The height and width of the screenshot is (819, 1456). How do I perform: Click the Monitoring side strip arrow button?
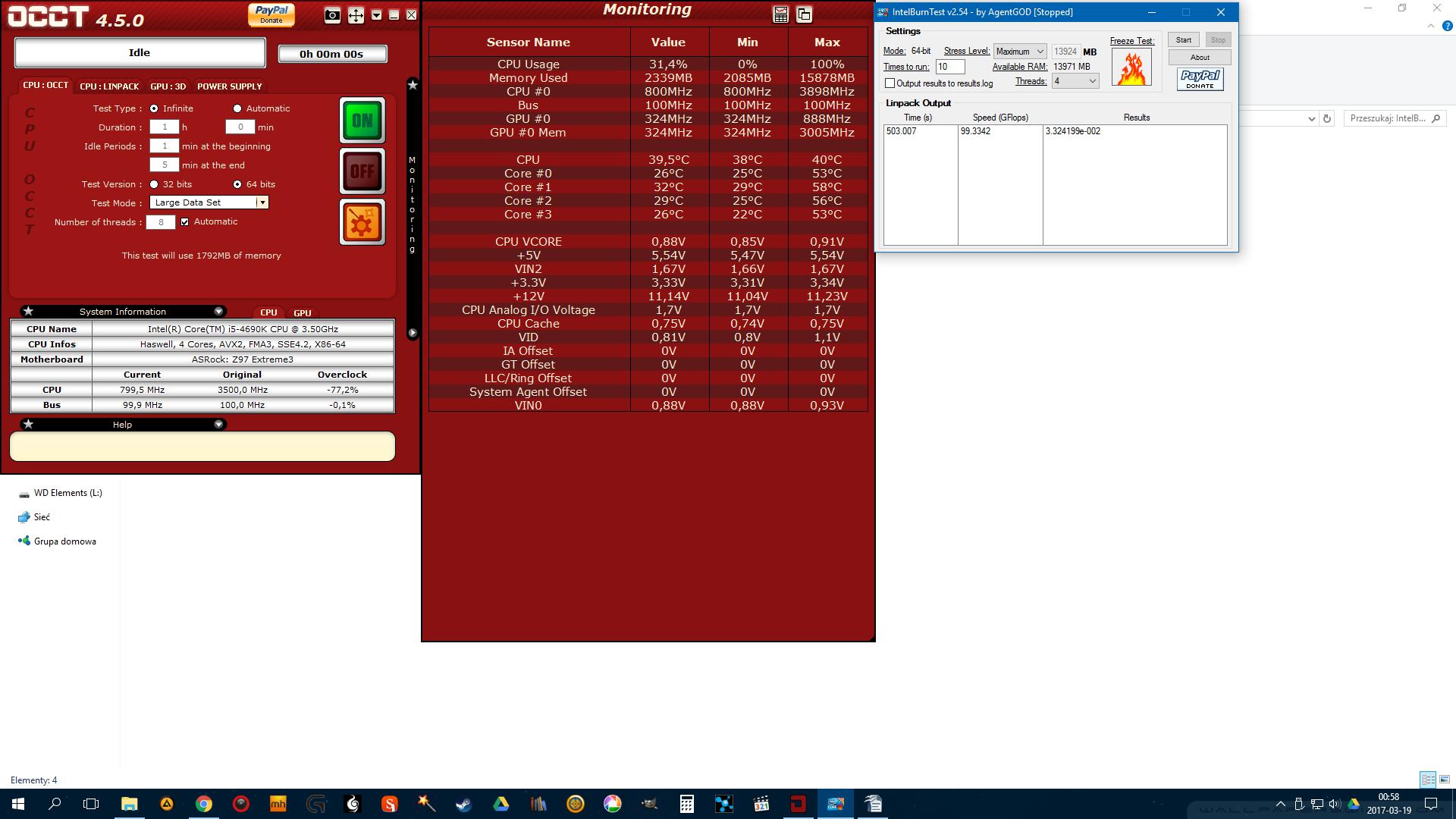(x=413, y=333)
